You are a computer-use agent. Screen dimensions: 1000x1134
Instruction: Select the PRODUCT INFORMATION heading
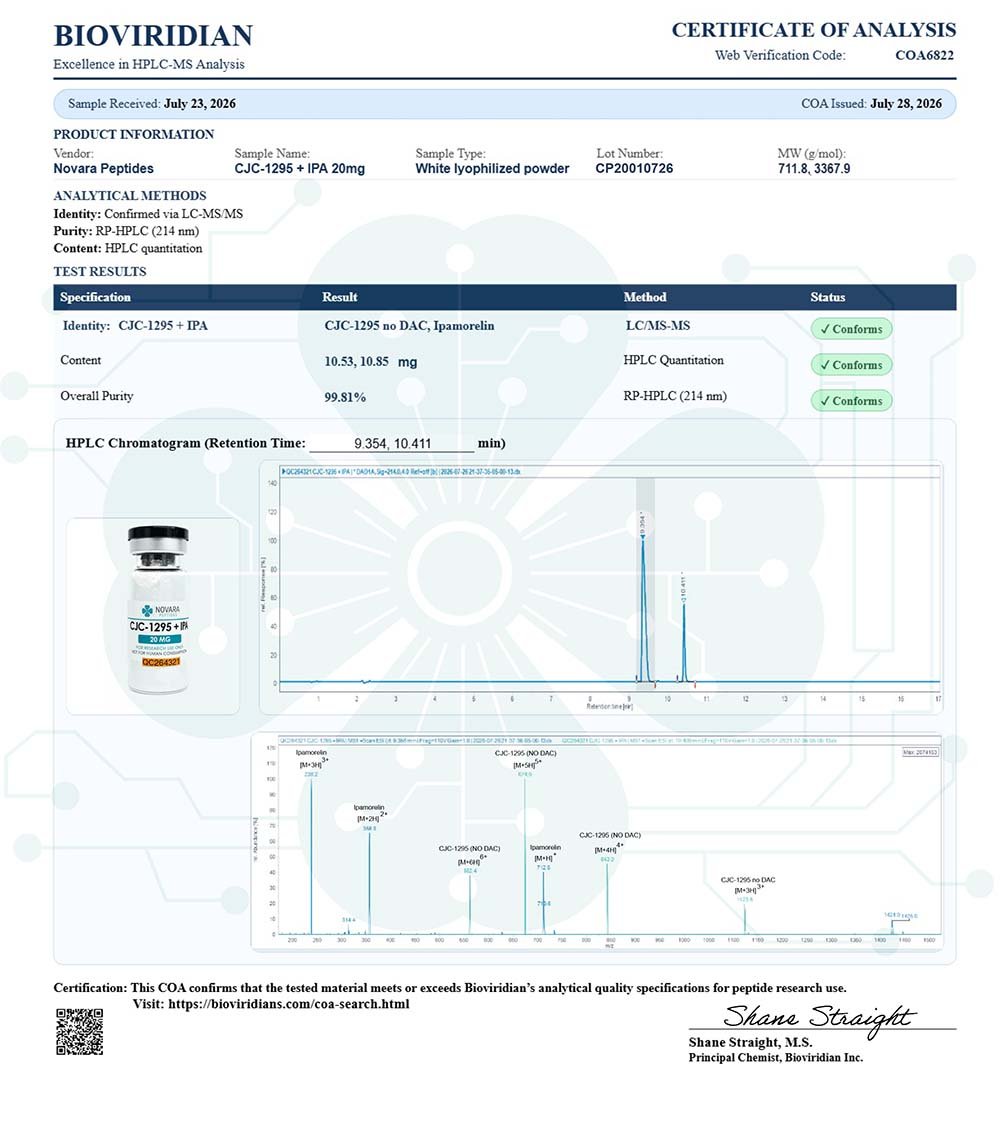[134, 135]
